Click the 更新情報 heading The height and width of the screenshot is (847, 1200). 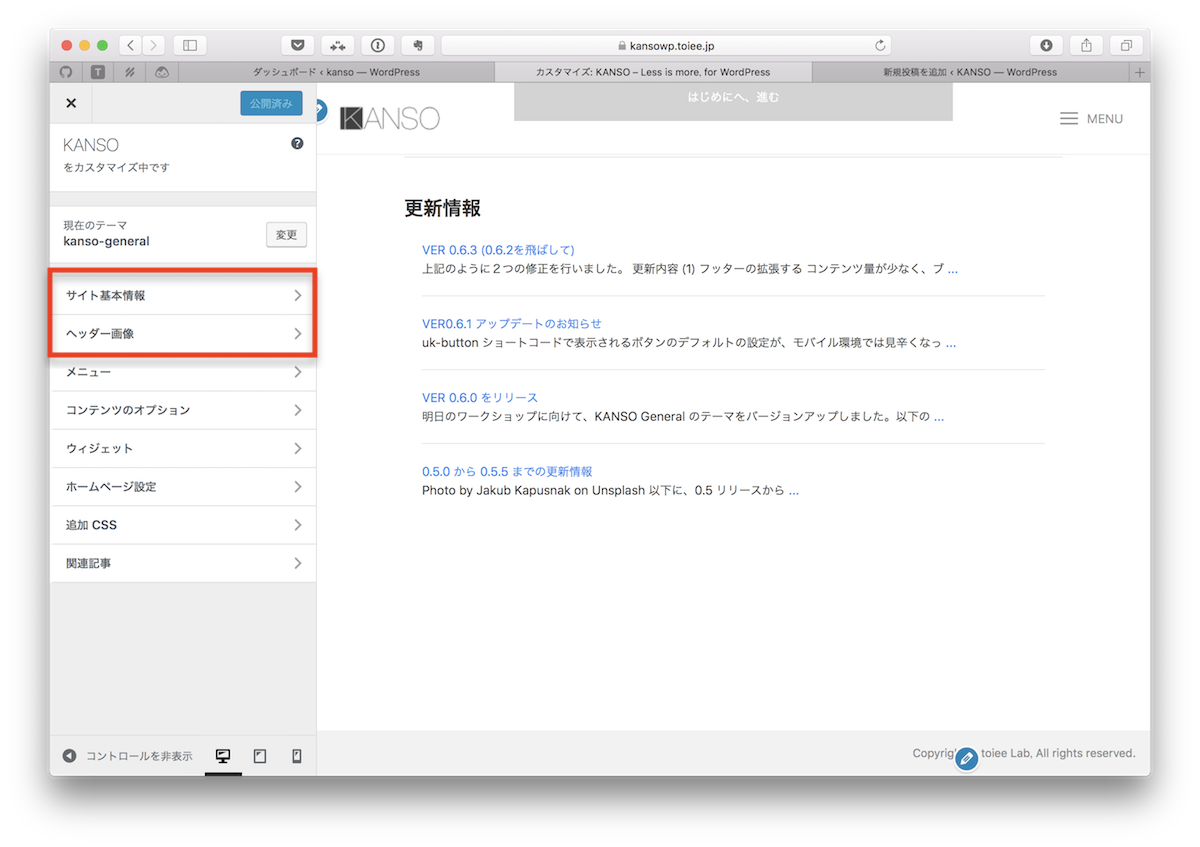(x=443, y=208)
